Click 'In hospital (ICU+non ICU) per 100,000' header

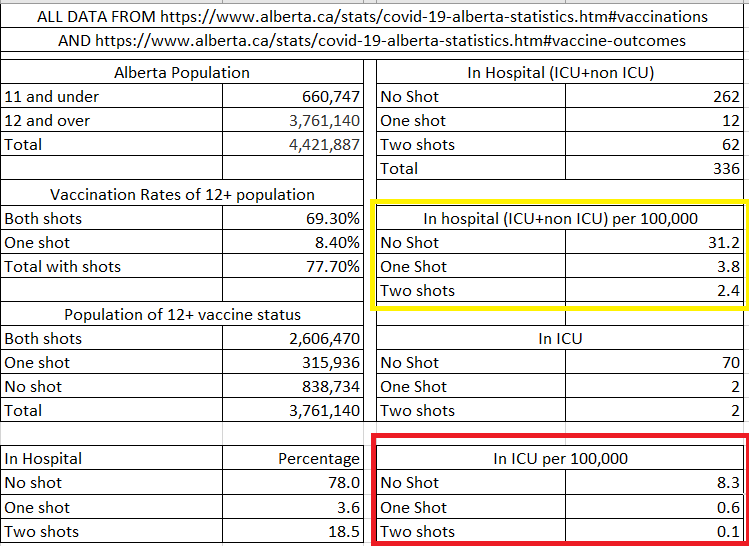pos(560,218)
